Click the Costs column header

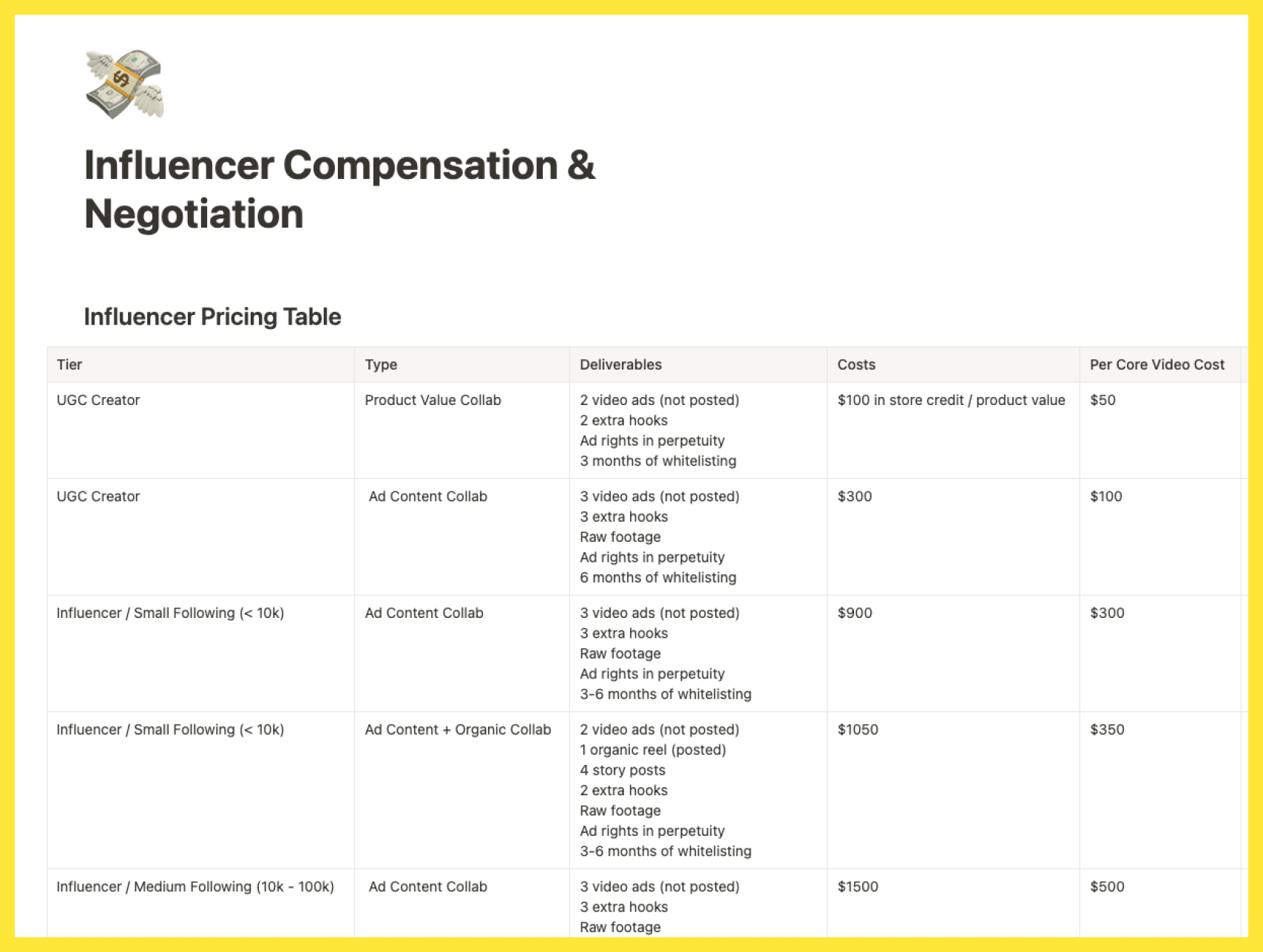(x=952, y=364)
